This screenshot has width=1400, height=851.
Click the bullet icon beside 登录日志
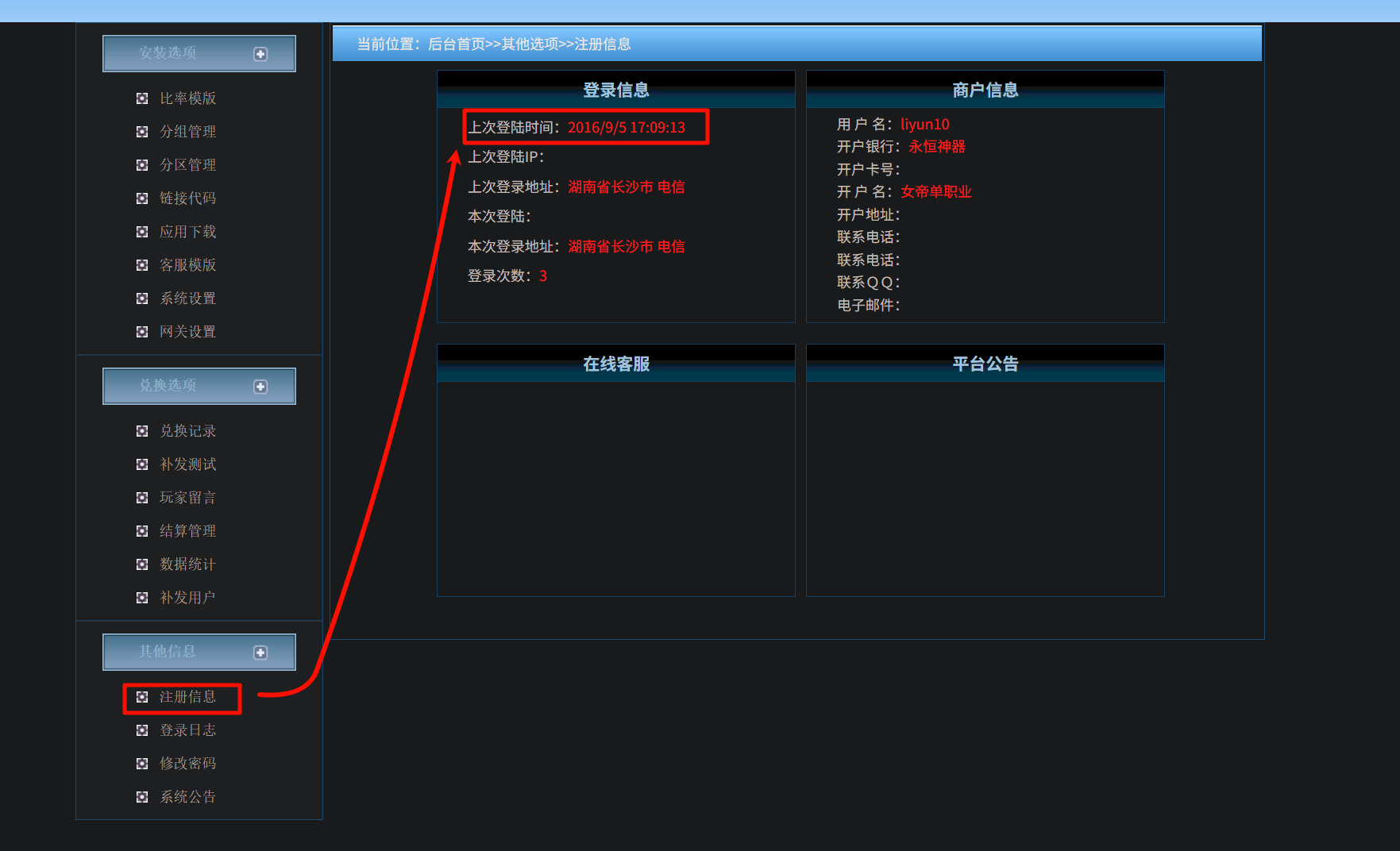[x=142, y=730]
